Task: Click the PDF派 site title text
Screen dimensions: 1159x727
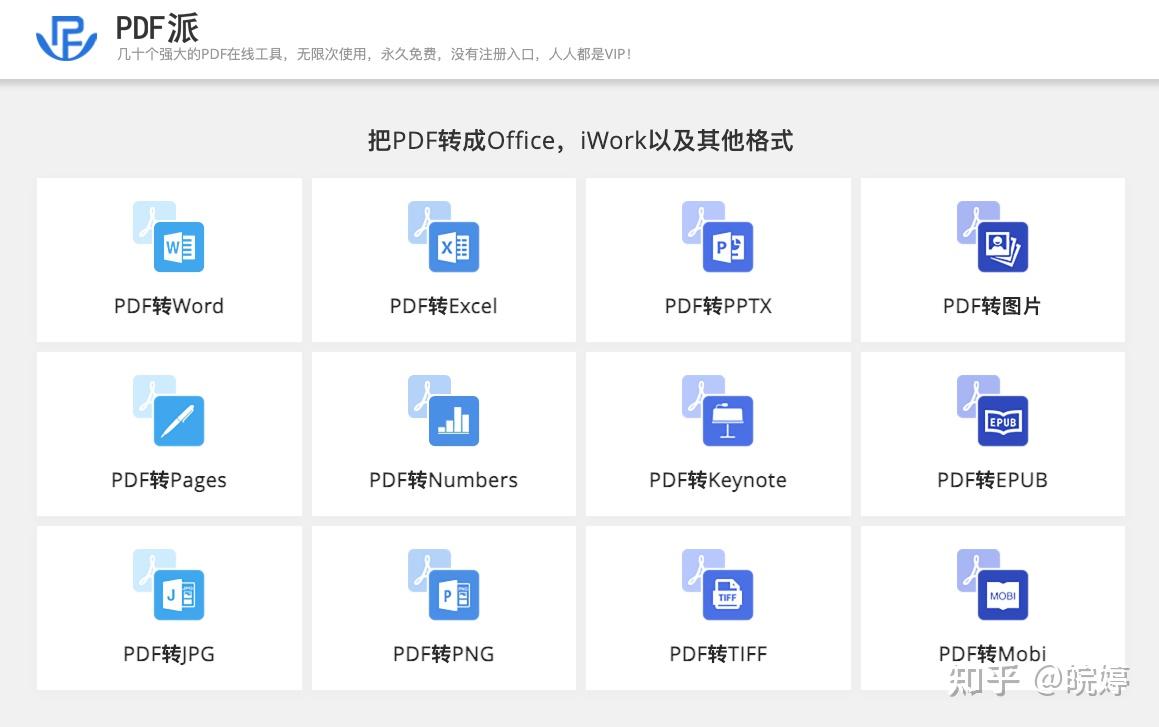Action: click(157, 28)
